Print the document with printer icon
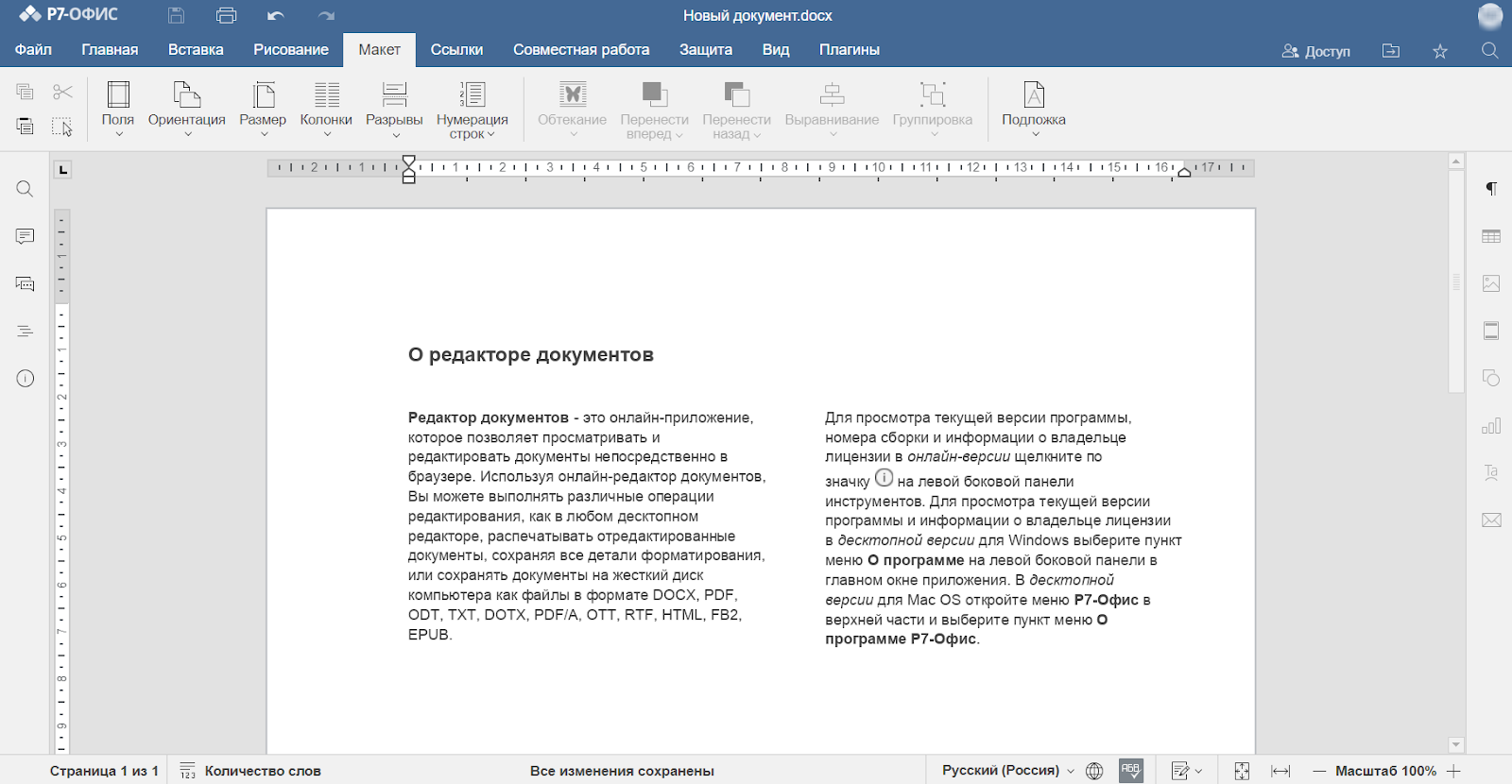The image size is (1512, 784). point(226,15)
